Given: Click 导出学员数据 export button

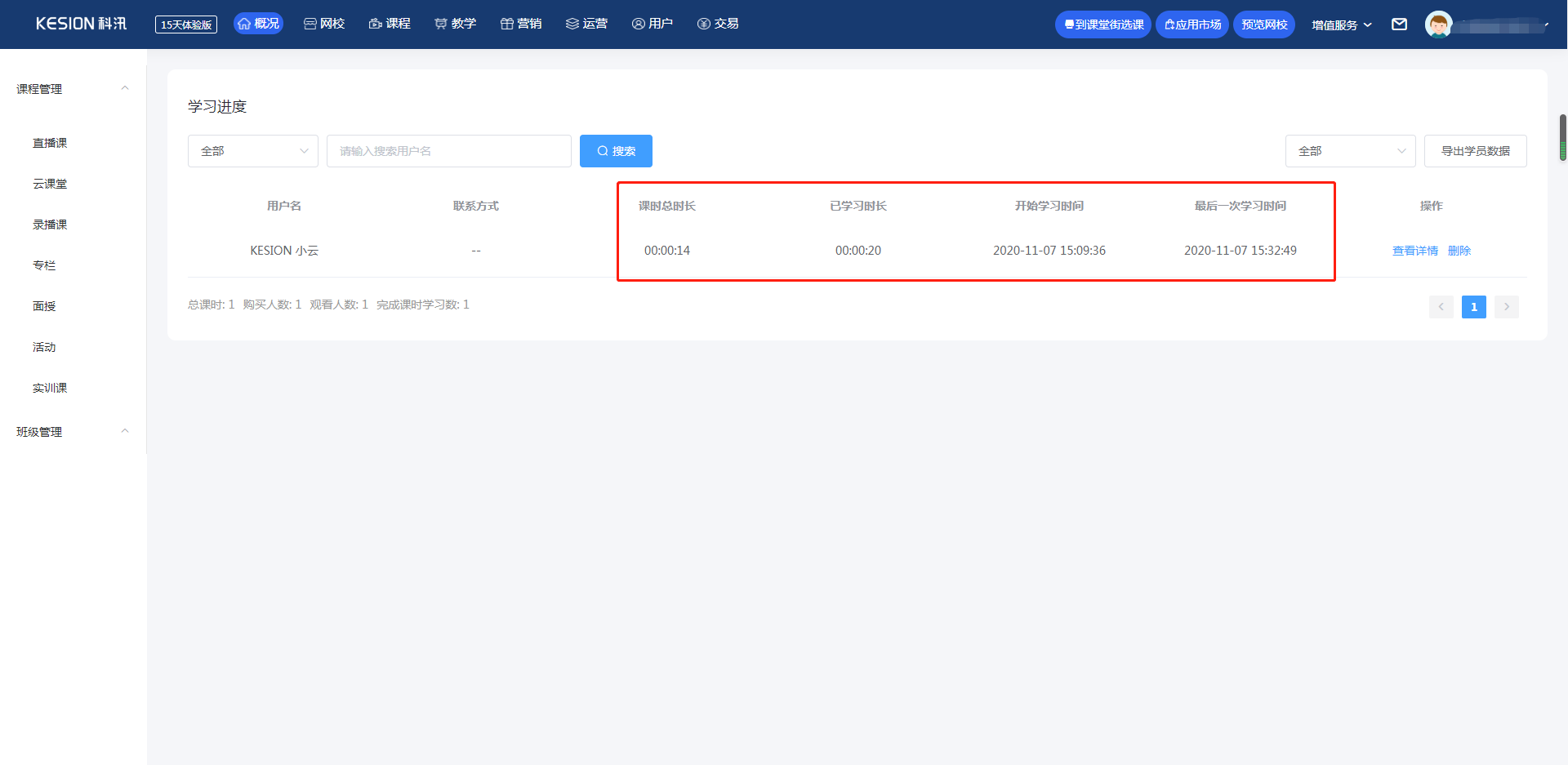Looking at the screenshot, I should [1475, 151].
